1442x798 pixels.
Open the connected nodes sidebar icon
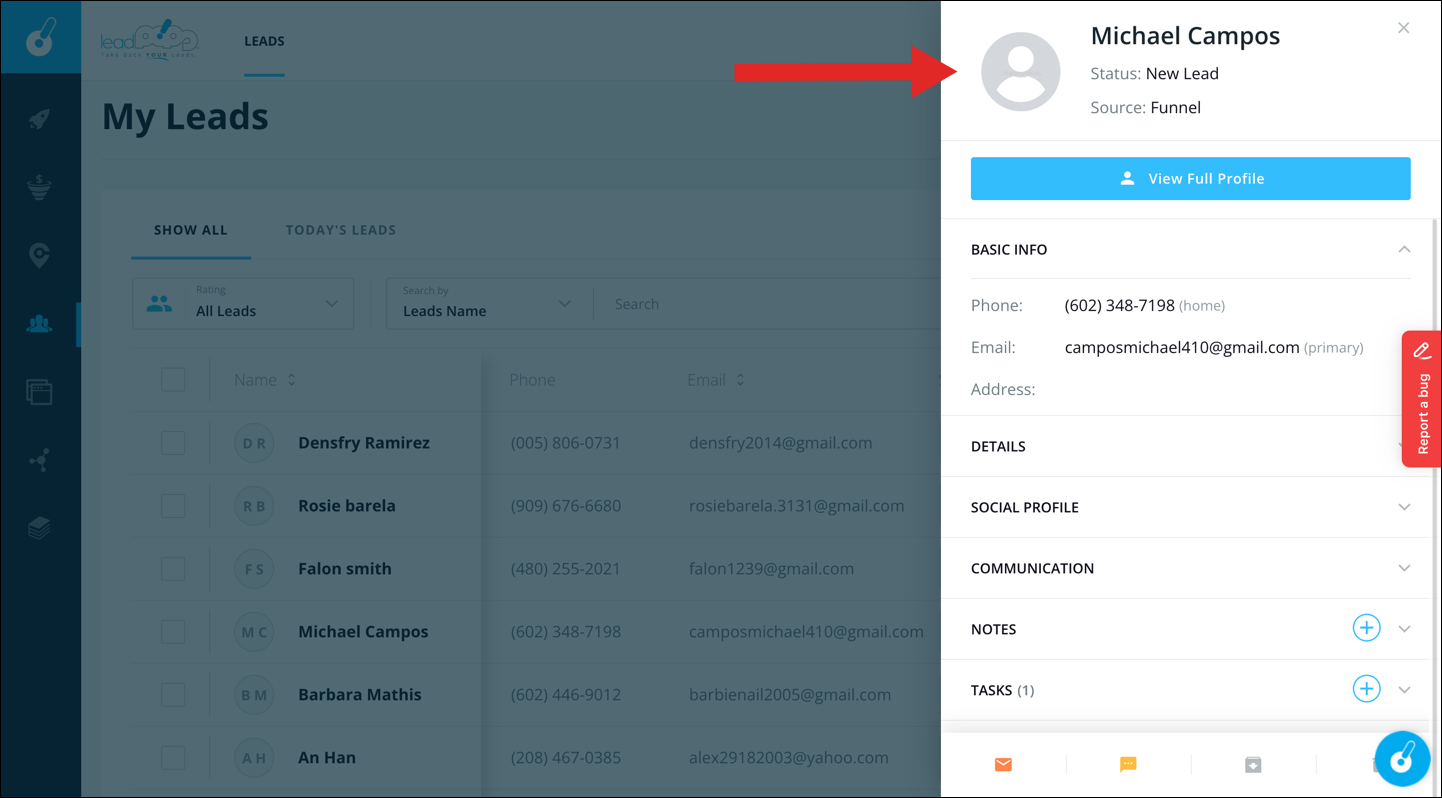pyautogui.click(x=39, y=460)
